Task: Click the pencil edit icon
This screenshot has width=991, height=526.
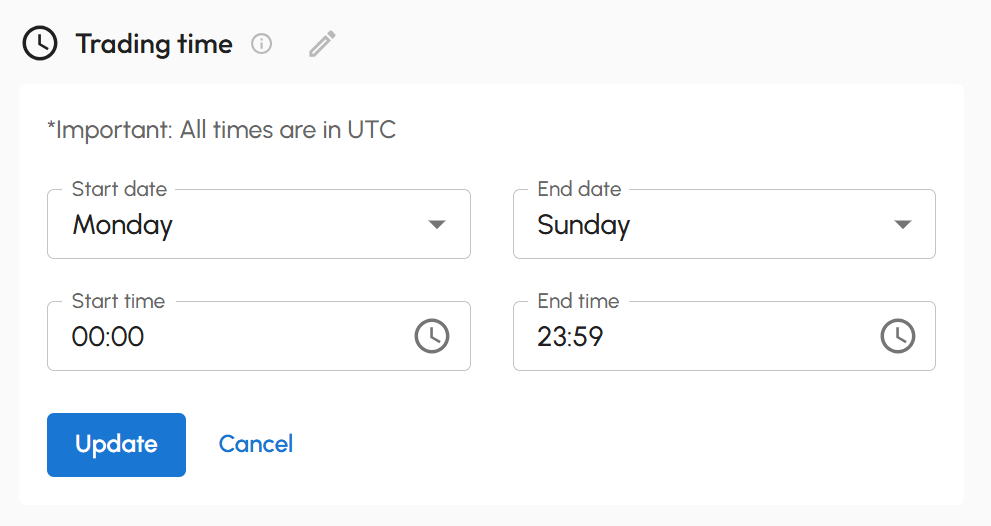Action: coord(322,44)
